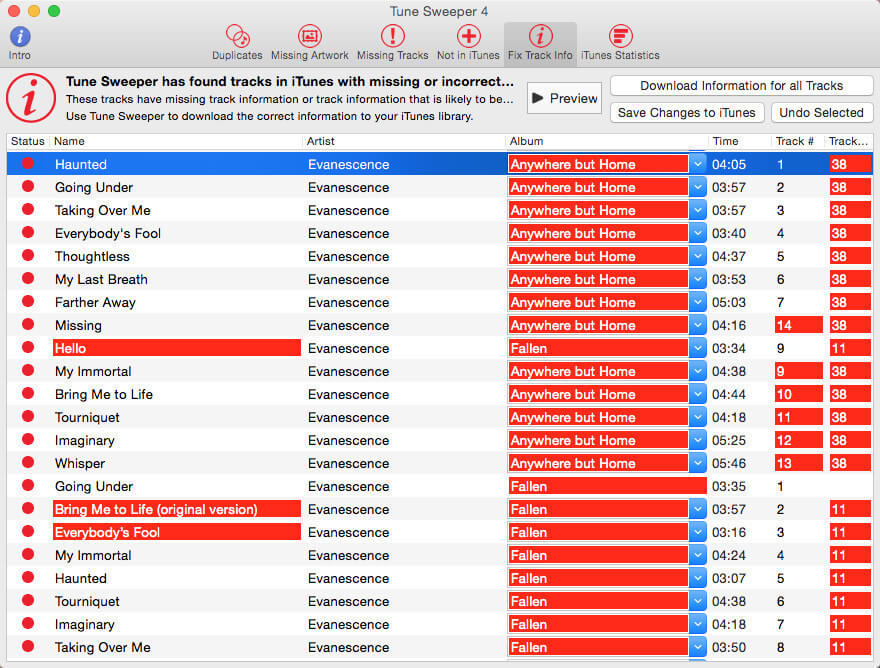Click the red status dot for Whisper
This screenshot has height=668, width=880.
pyautogui.click(x=28, y=463)
